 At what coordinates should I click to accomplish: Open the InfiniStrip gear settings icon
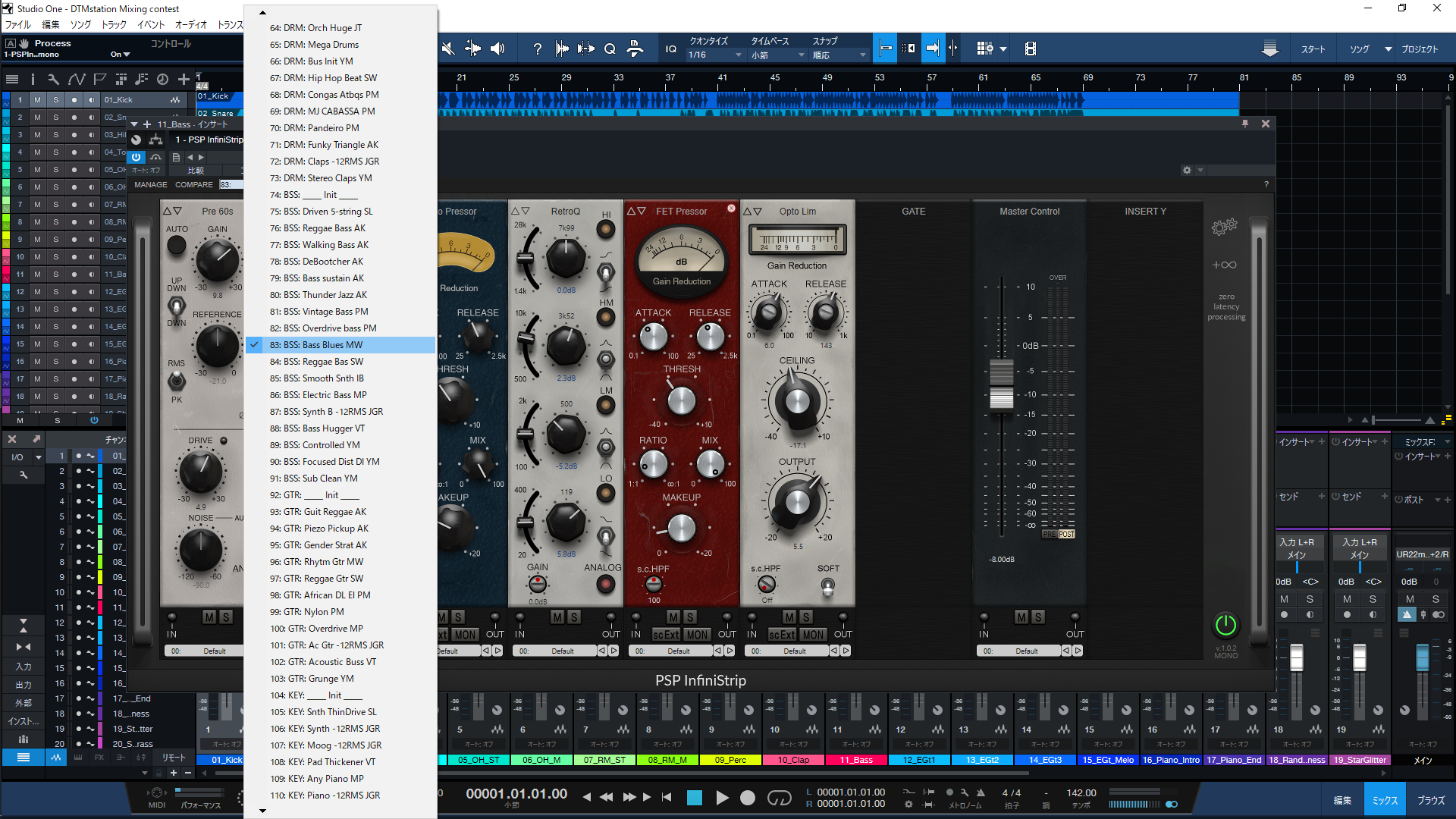point(1187,170)
